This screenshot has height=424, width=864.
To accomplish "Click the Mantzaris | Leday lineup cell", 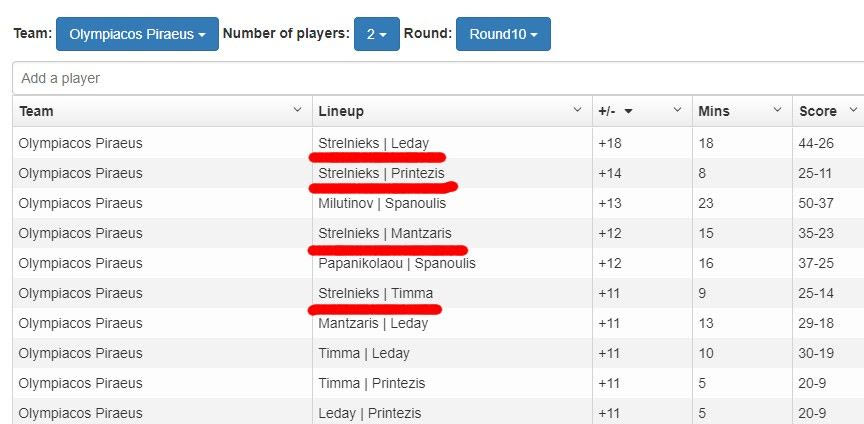I will click(373, 324).
